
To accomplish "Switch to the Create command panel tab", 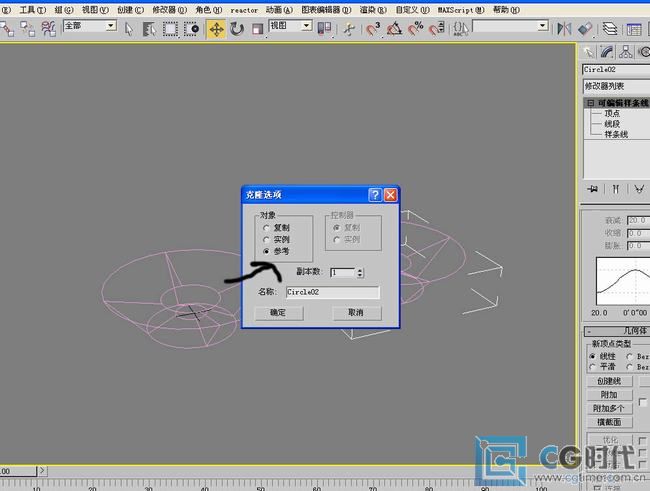I will (x=587, y=52).
